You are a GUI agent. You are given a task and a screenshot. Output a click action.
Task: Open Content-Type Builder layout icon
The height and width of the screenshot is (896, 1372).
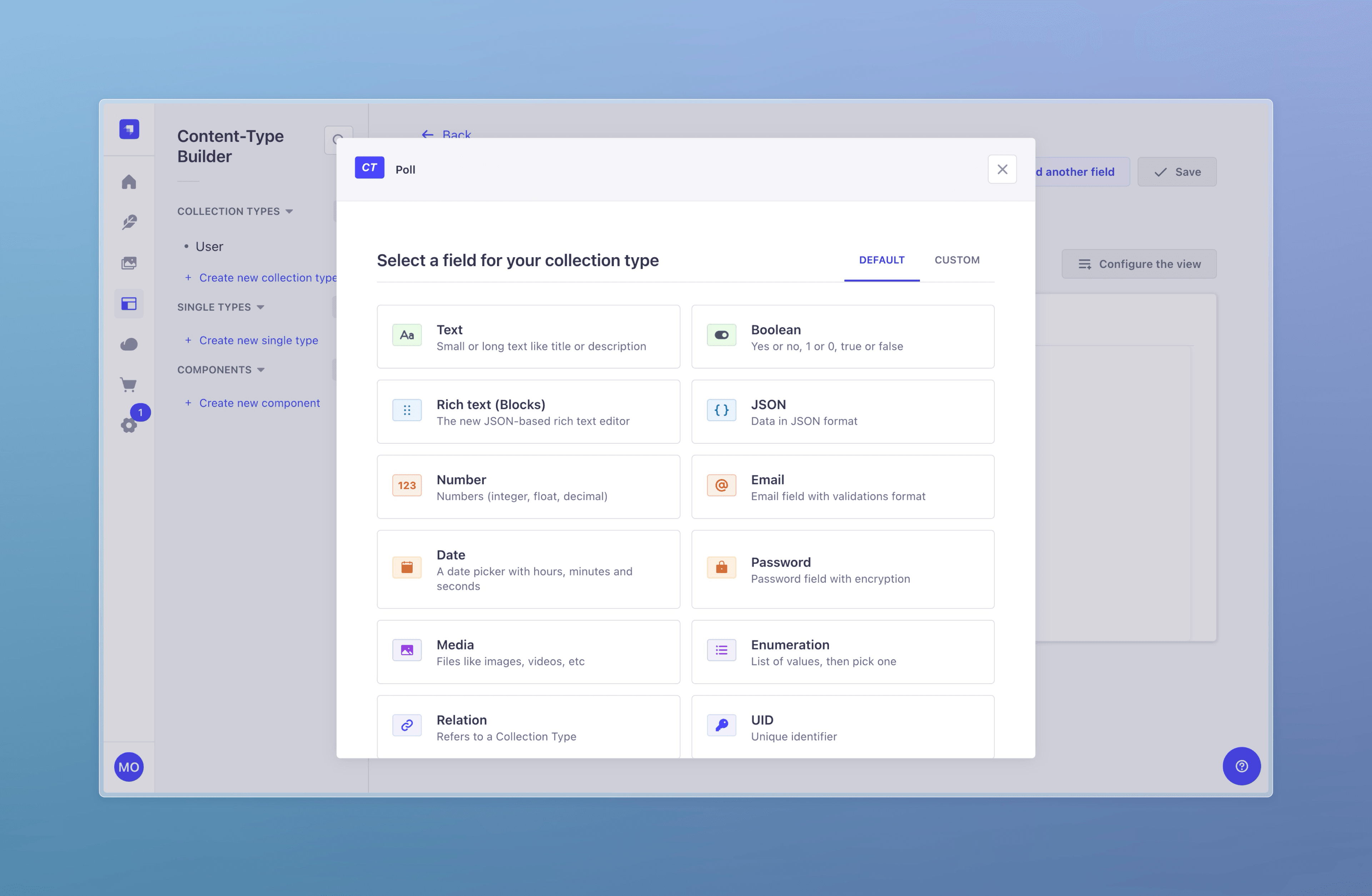[x=129, y=303]
